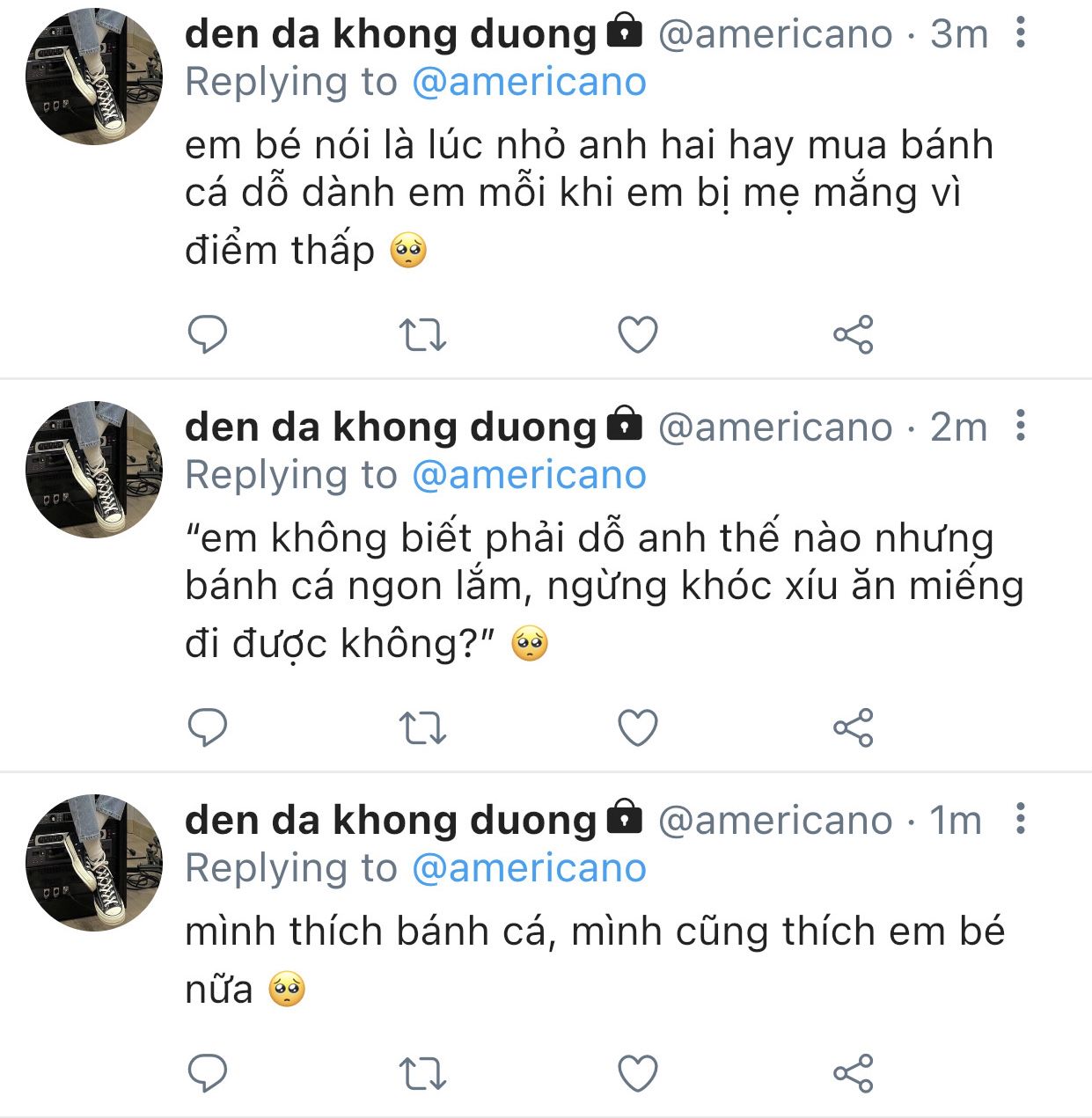
Task: Open @americano mention link in 3m tweet
Action: (529, 82)
